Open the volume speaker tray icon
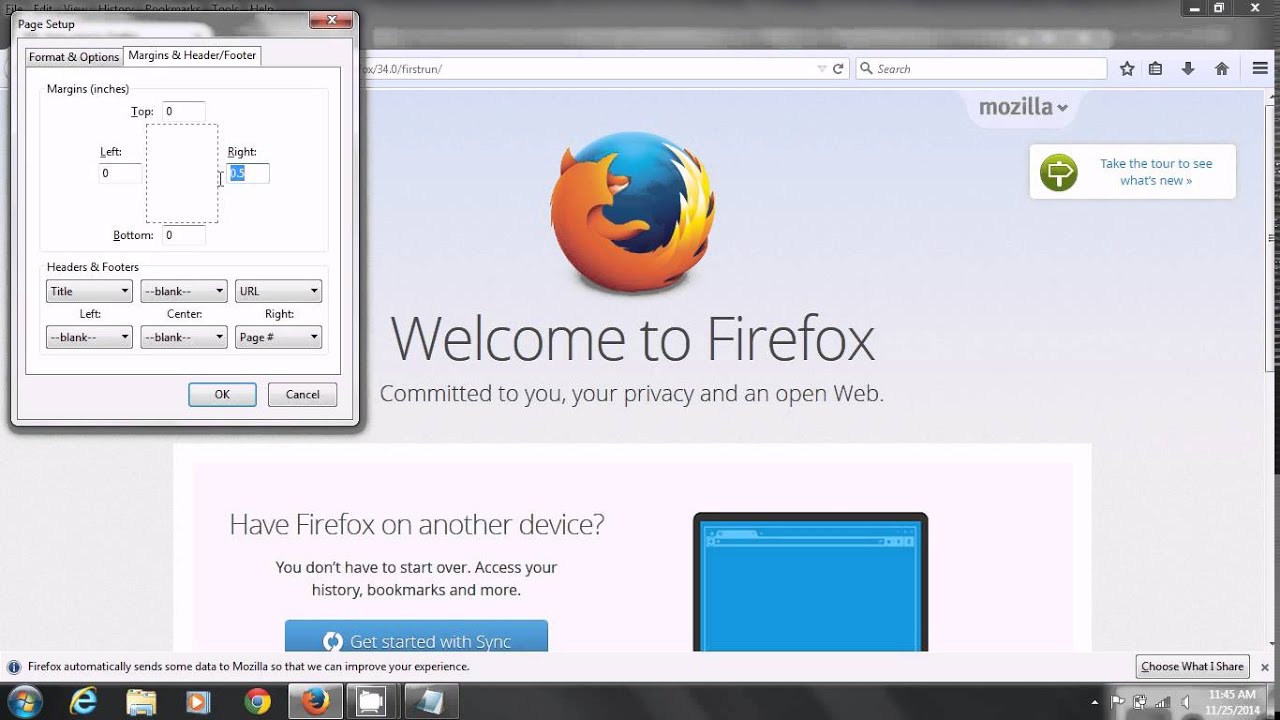Viewport: 1280px width, 720px height. click(1185, 702)
